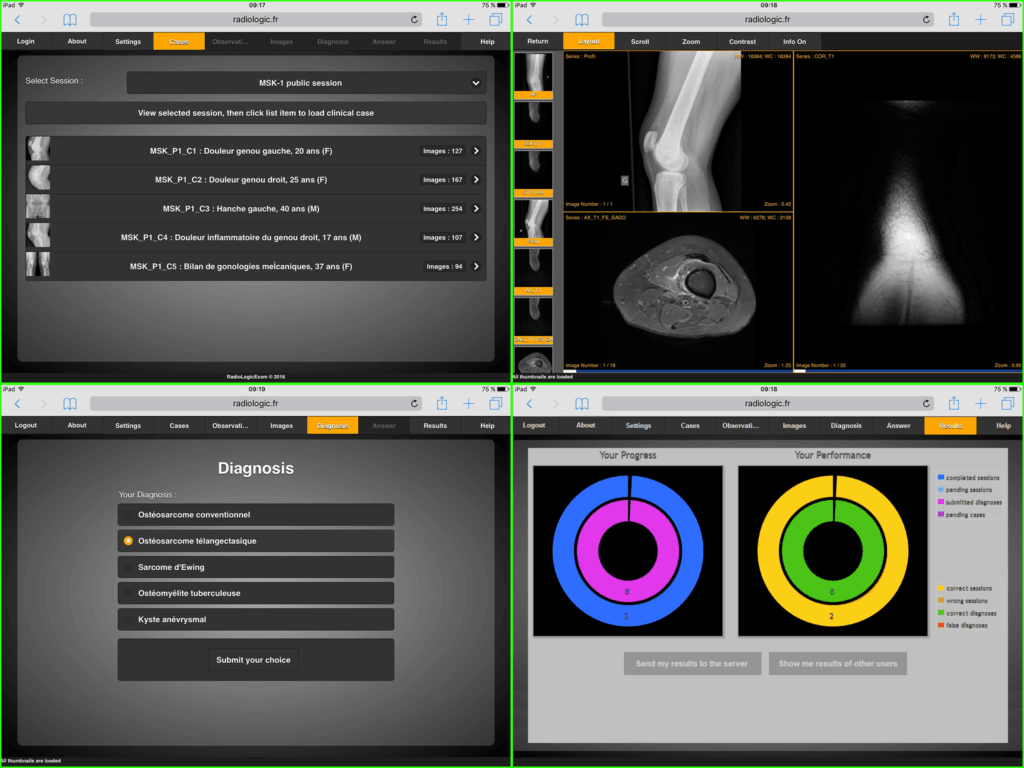Click the green correct diagnoses legend swatch
This screenshot has height=768, width=1024.
point(940,612)
